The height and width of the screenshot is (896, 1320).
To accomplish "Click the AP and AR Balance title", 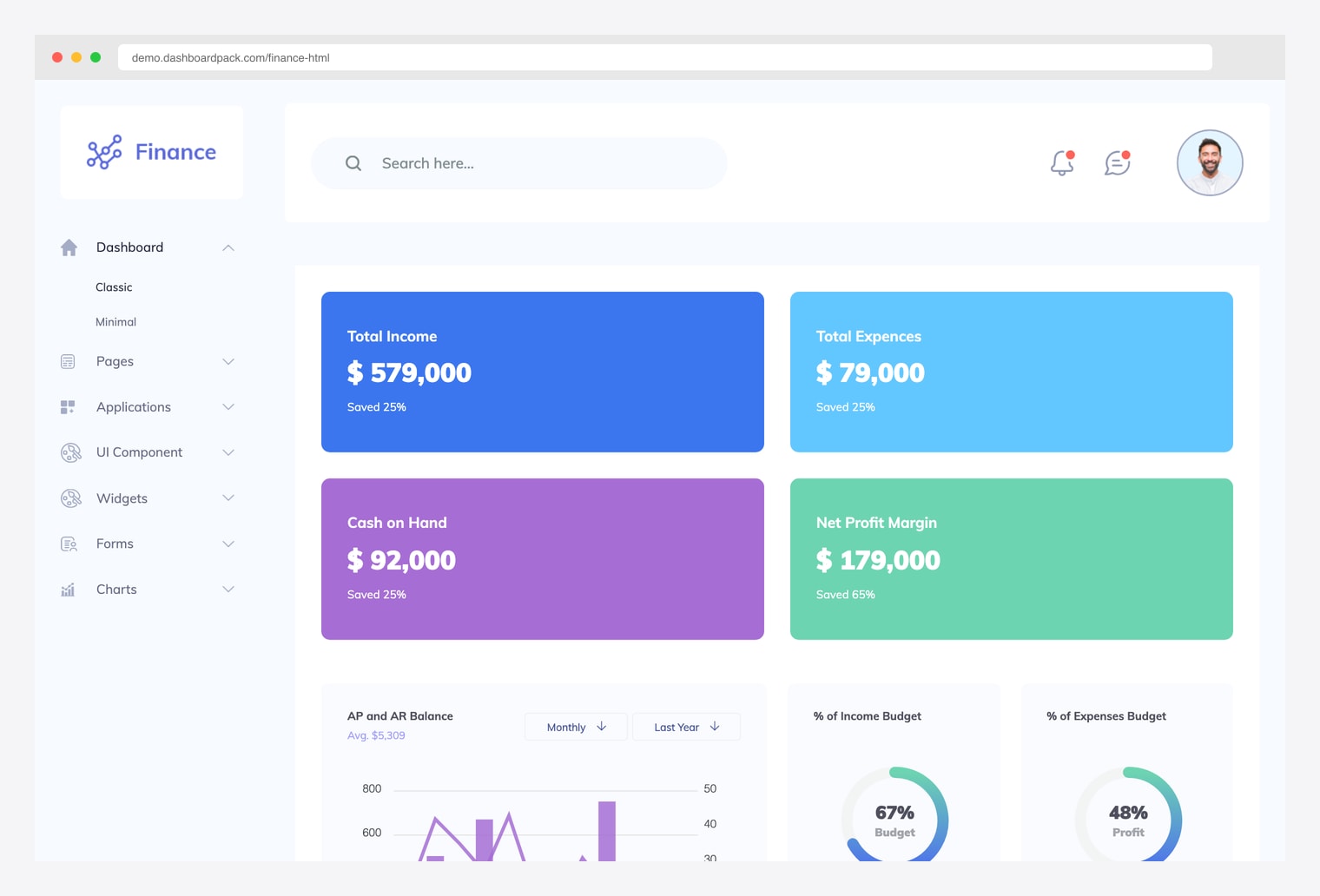I will tap(400, 716).
